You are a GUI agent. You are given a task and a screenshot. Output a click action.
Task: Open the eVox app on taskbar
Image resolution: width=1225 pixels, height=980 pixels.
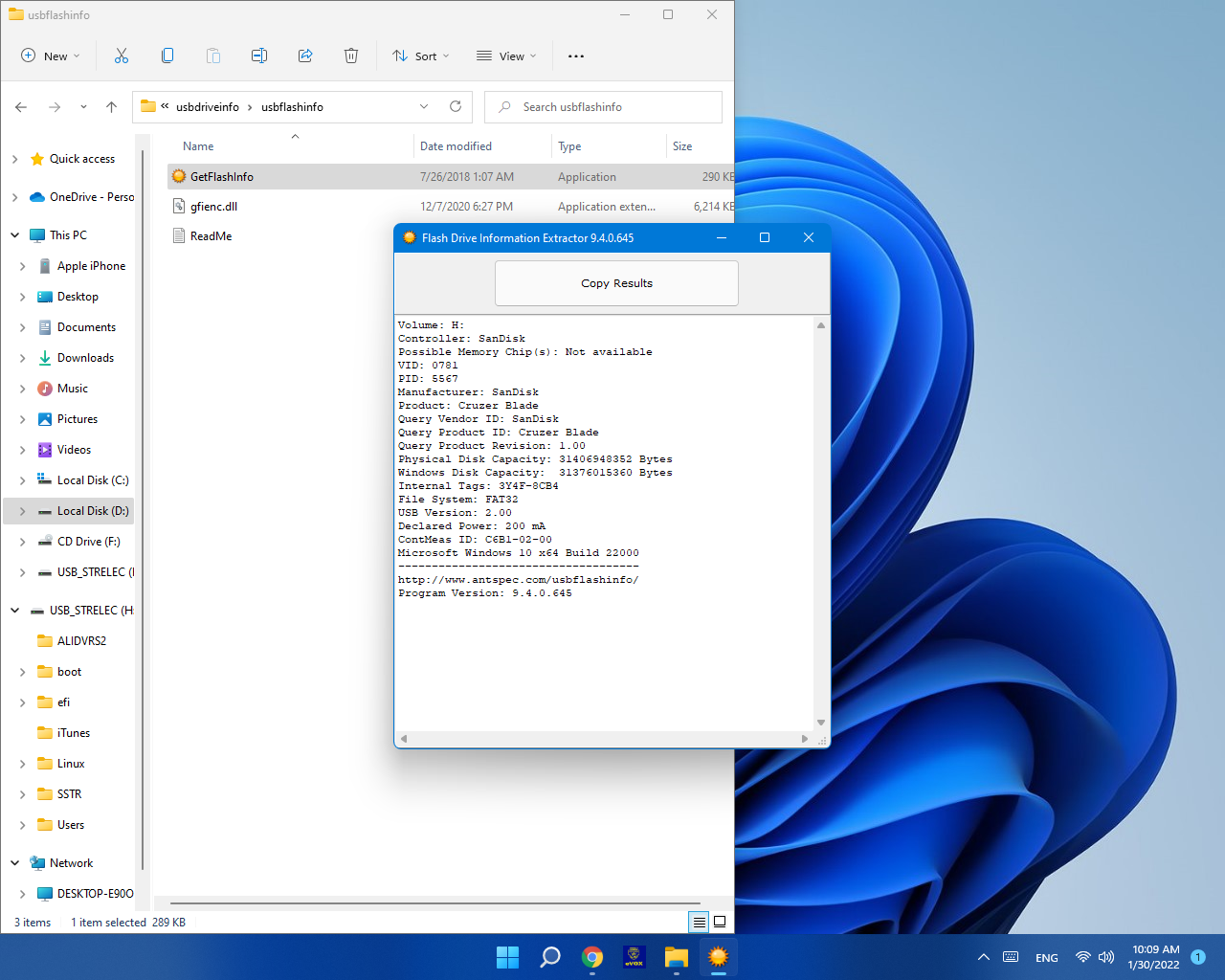pyautogui.click(x=634, y=957)
